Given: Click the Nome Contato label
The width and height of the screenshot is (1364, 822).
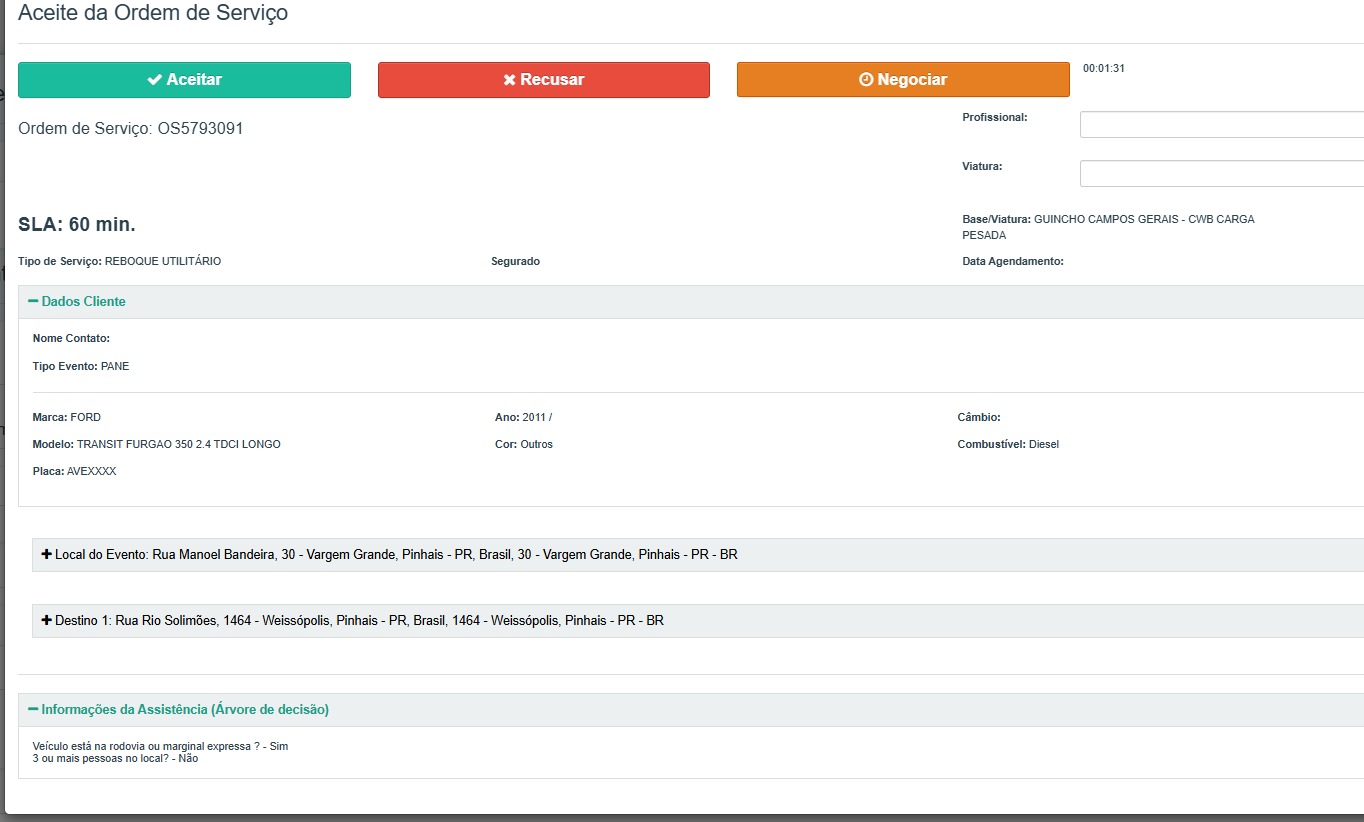Looking at the screenshot, I should click(71, 339).
